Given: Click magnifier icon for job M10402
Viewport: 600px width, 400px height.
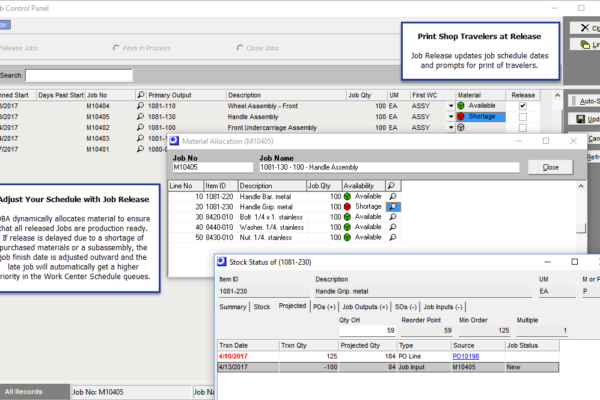Looking at the screenshot, I should 140,127.
